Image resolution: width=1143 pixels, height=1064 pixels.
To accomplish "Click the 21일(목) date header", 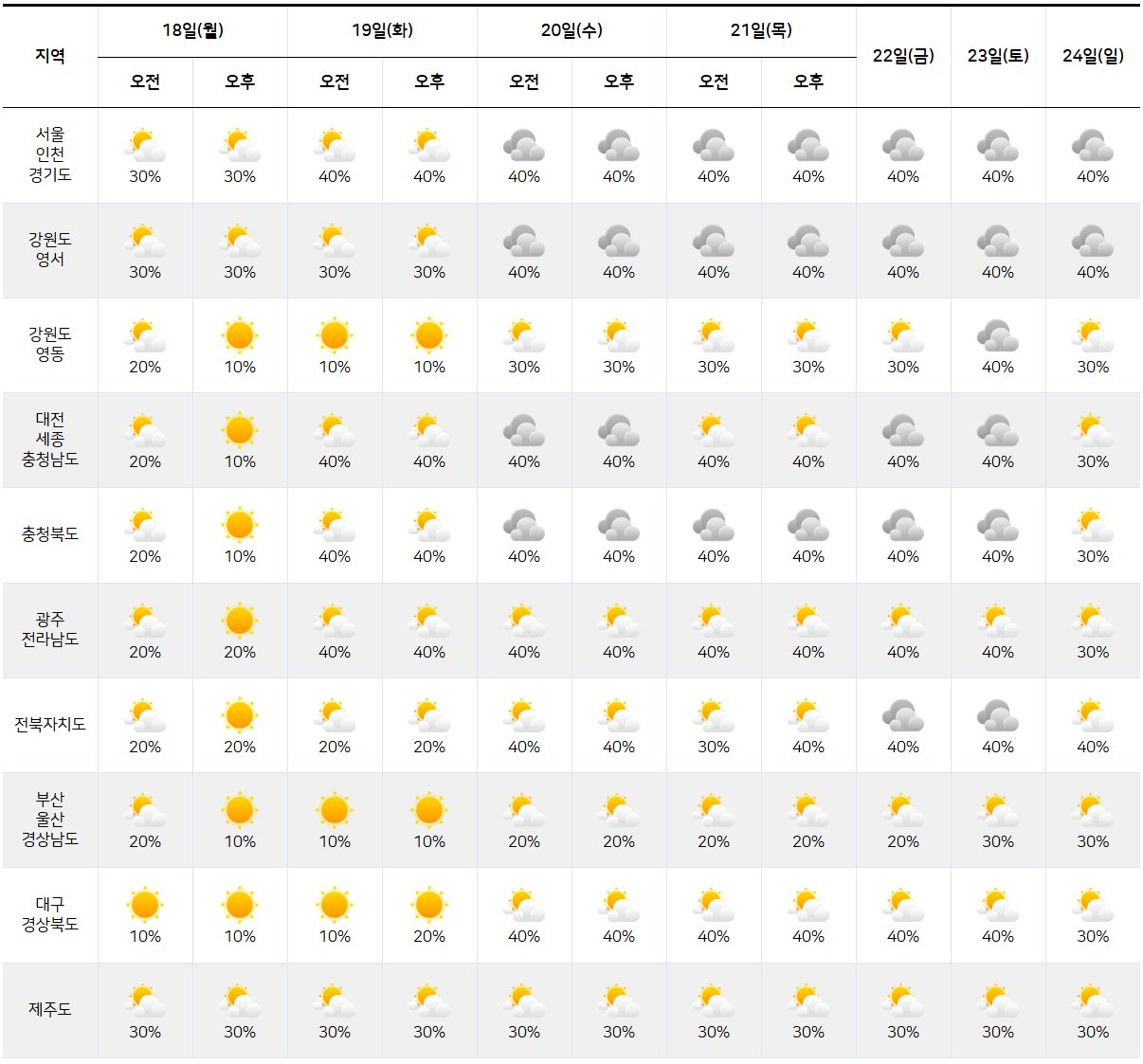I will pos(761,30).
